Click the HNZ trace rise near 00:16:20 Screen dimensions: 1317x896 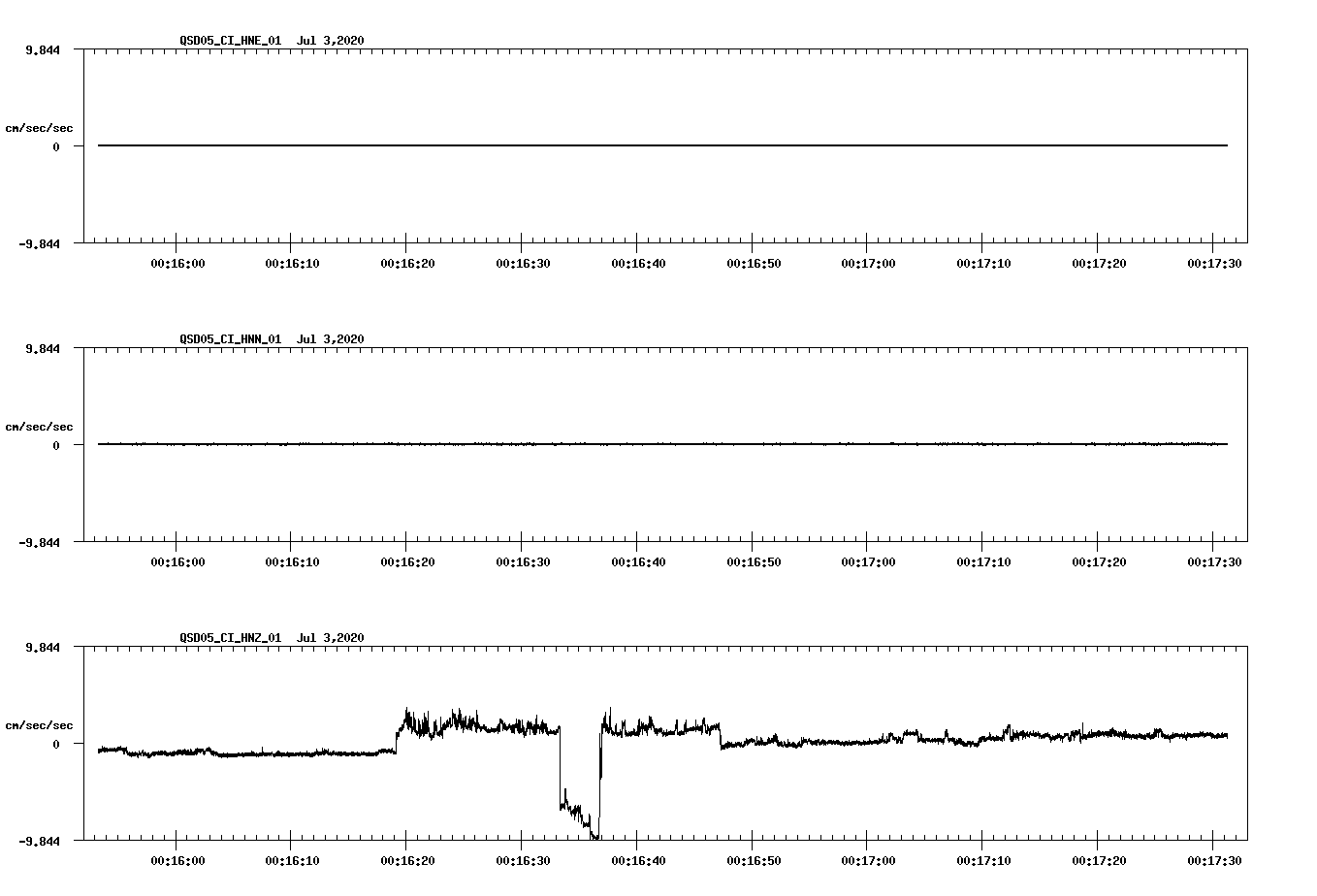click(401, 729)
